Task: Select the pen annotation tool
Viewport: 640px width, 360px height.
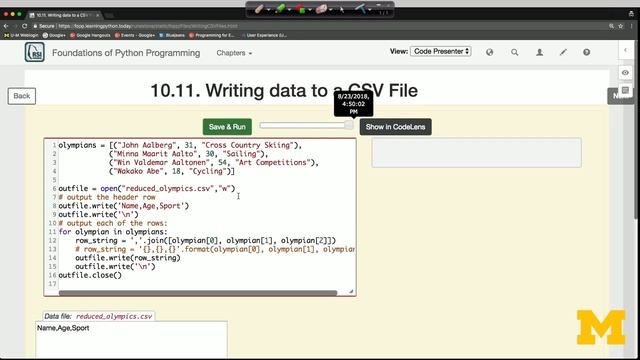Action: [x=259, y=9]
